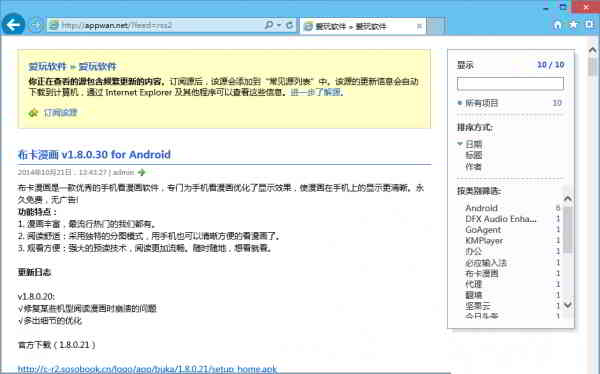This screenshot has width=600, height=374.
Task: Click the 2014年10月21日 post date text
Action: click(44, 172)
